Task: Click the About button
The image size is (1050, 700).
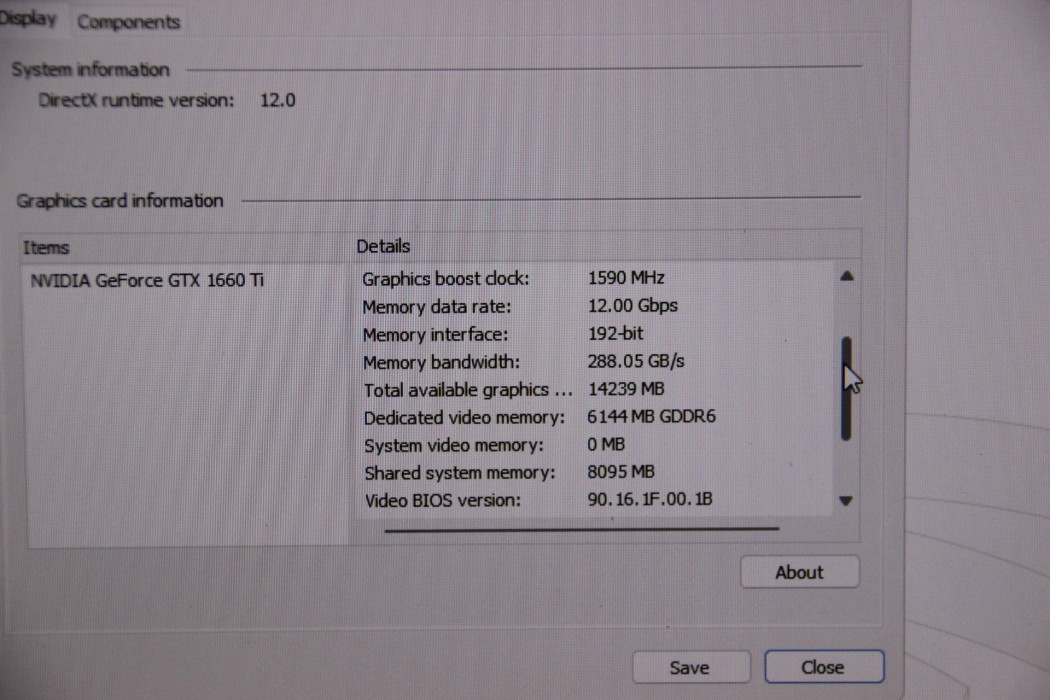Action: tap(800, 572)
